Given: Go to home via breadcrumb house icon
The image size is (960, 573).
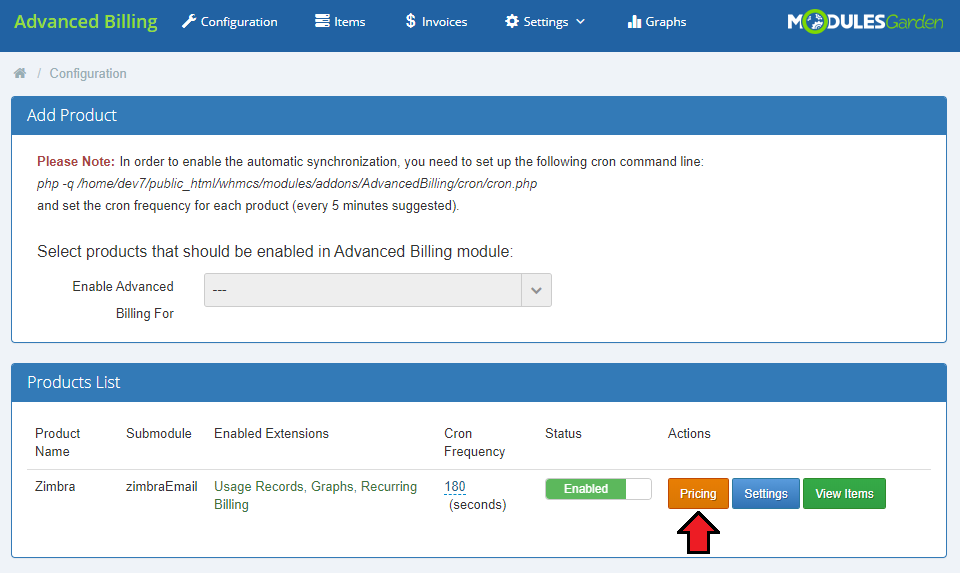Looking at the screenshot, I should 20,73.
